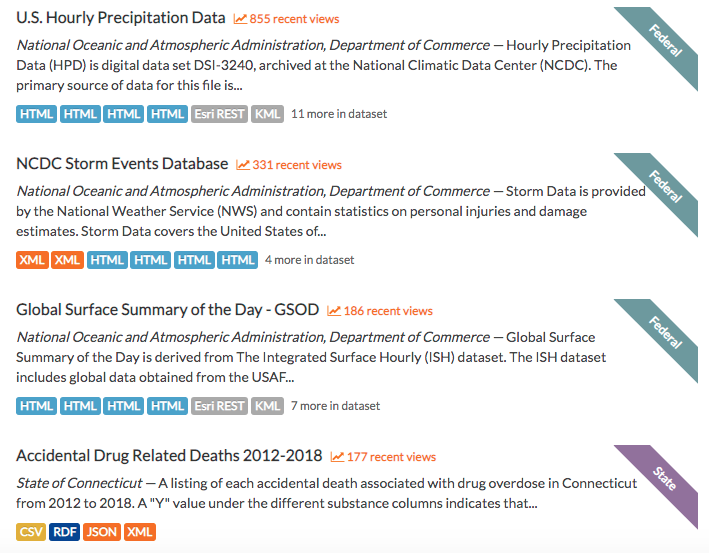
Task: Click the first XML badge under Storm Events Database
Action: point(32,260)
